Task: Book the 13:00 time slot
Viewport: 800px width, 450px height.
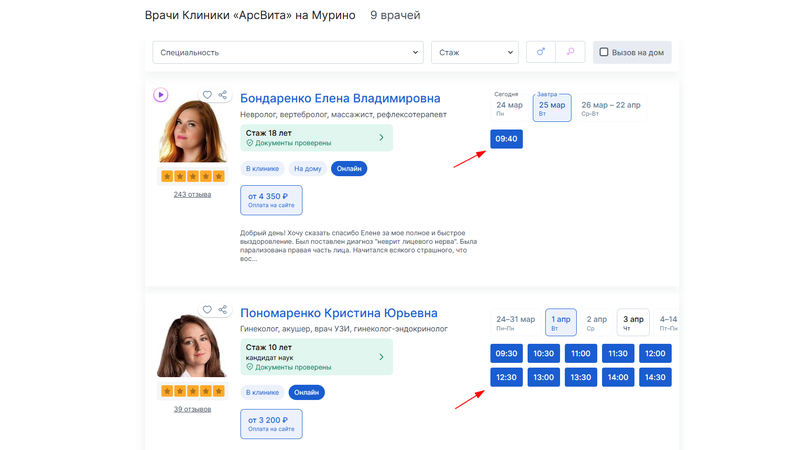Action: pos(543,377)
